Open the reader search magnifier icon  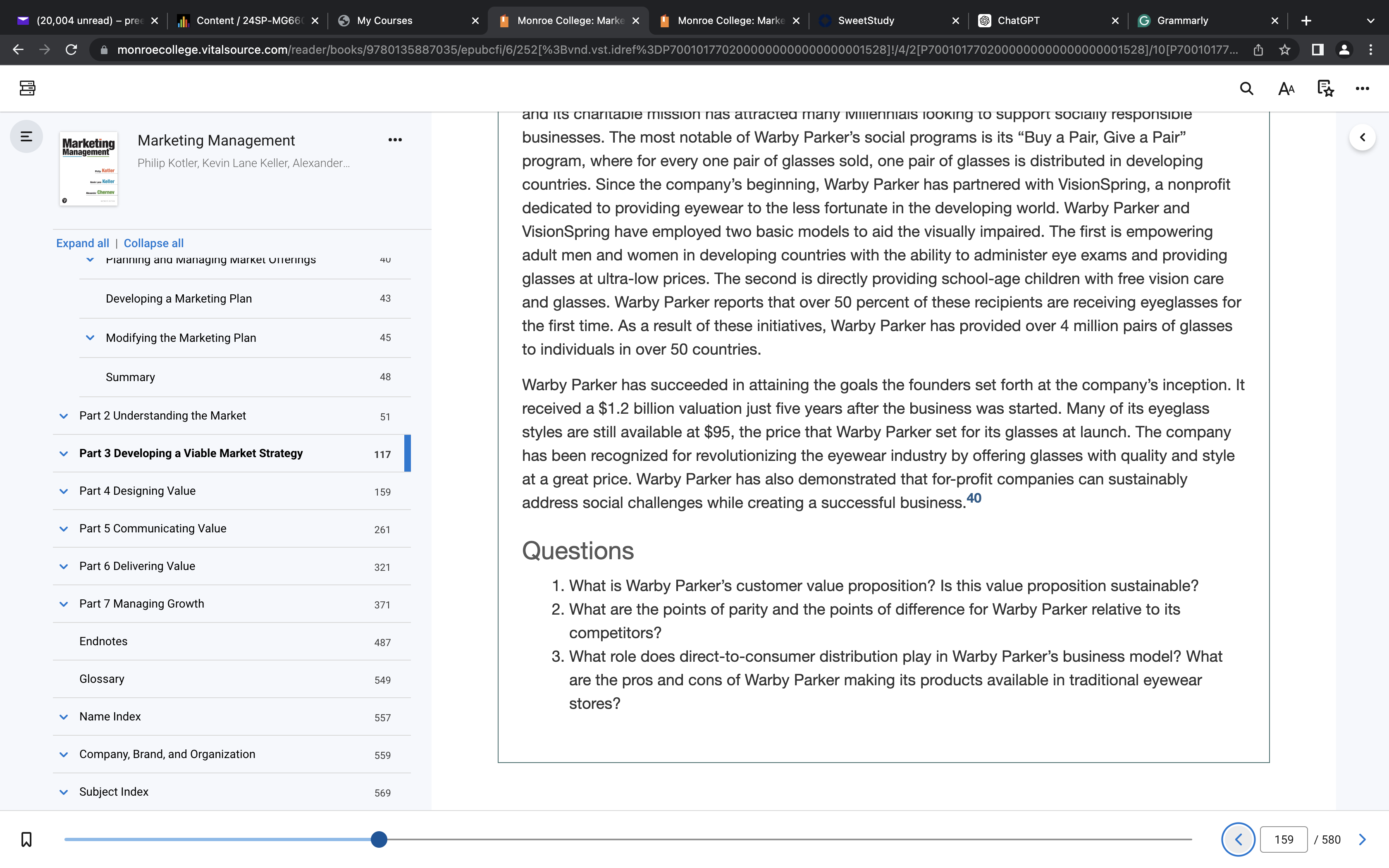coord(1246,88)
